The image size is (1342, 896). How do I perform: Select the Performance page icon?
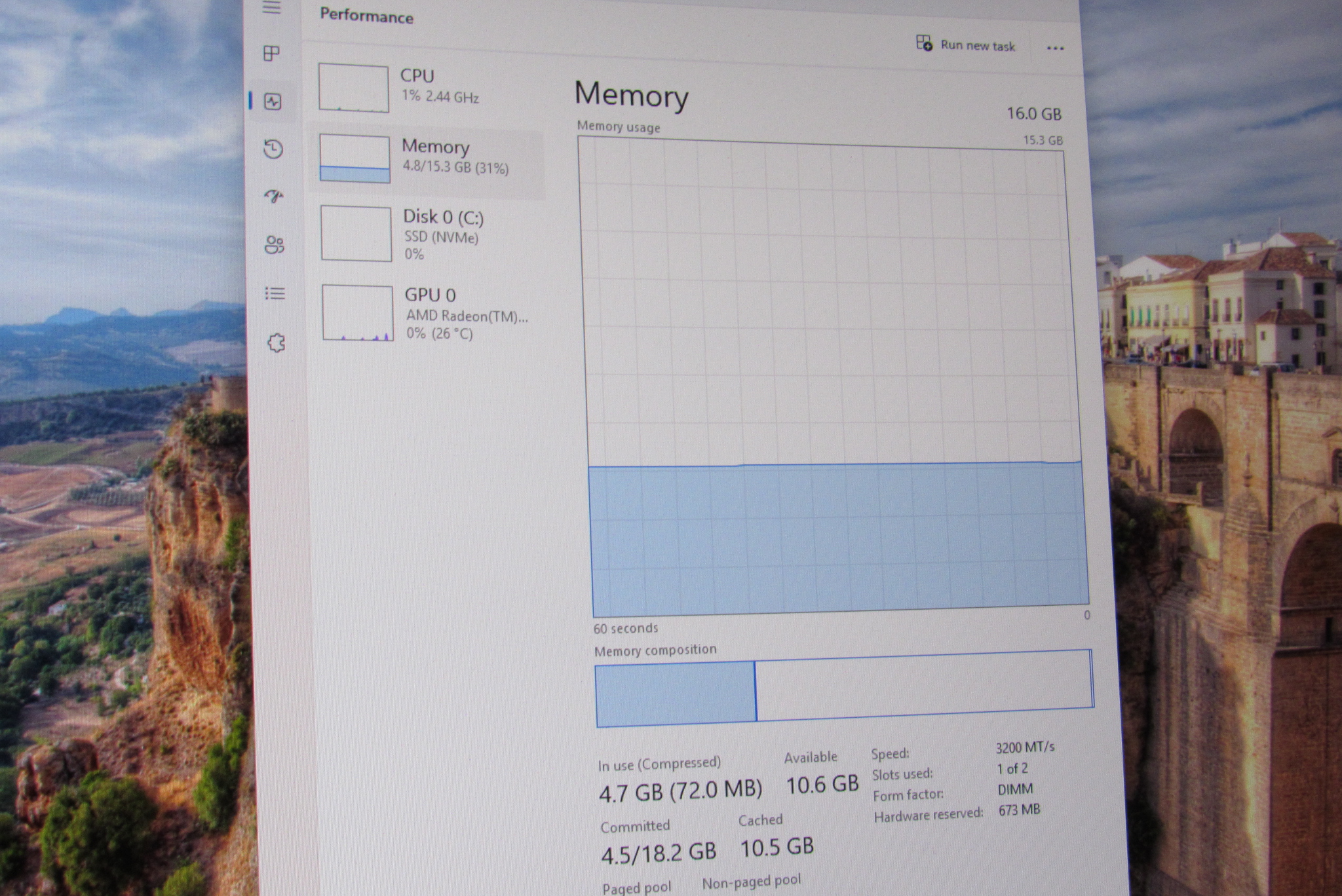pyautogui.click(x=273, y=102)
